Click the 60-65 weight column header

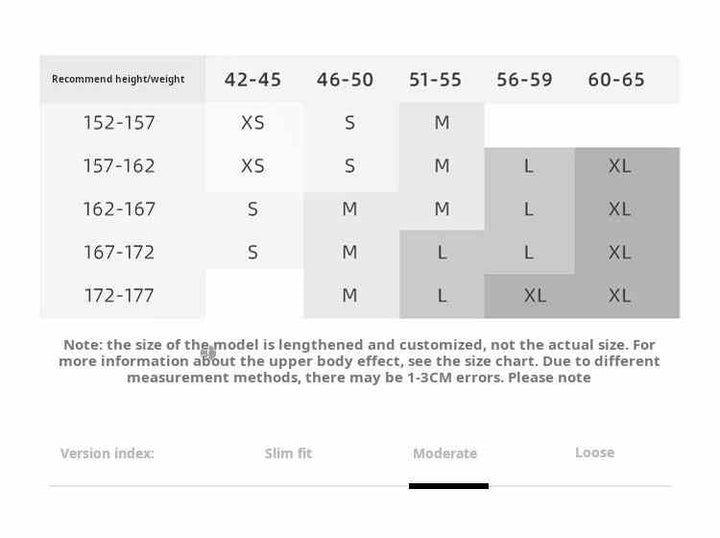[616, 79]
